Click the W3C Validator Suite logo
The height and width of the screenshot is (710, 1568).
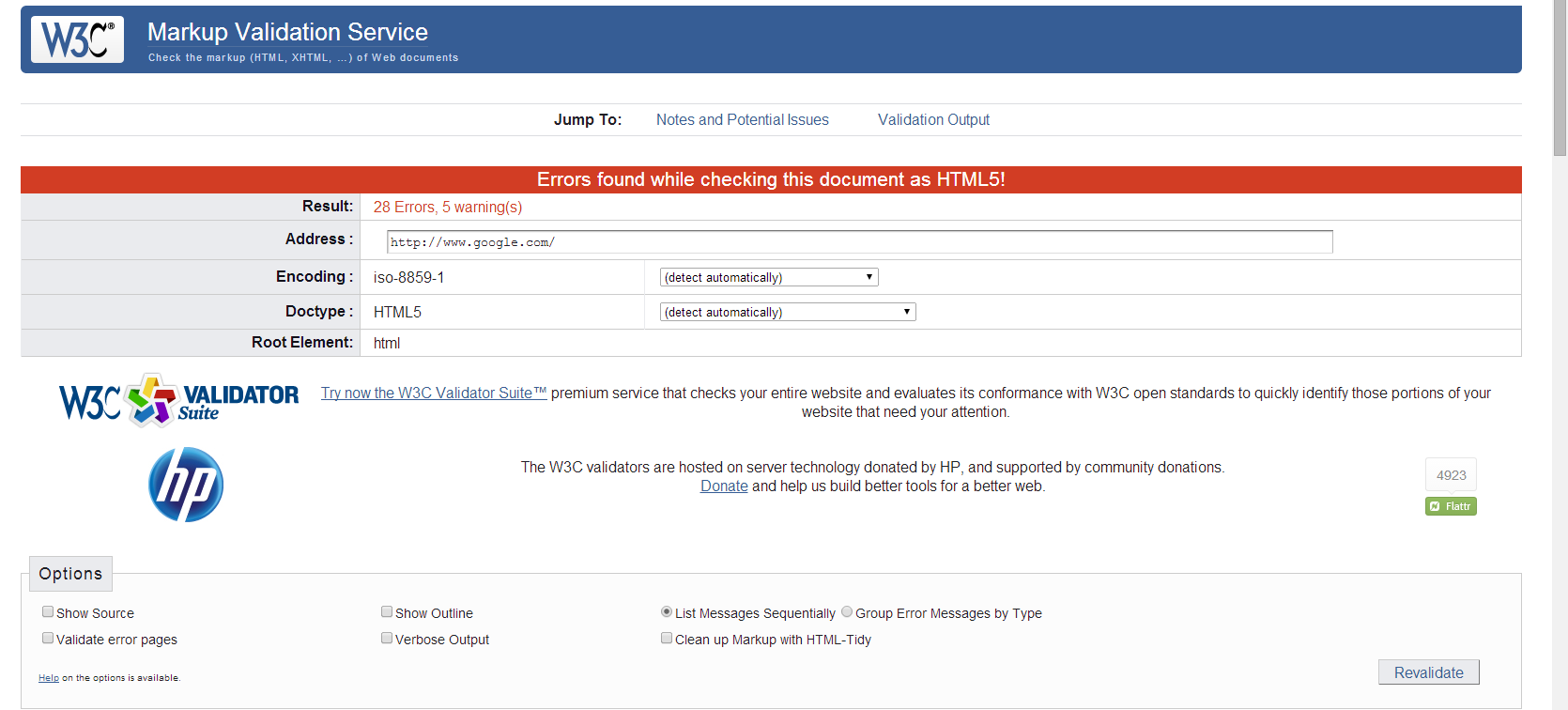coord(178,401)
